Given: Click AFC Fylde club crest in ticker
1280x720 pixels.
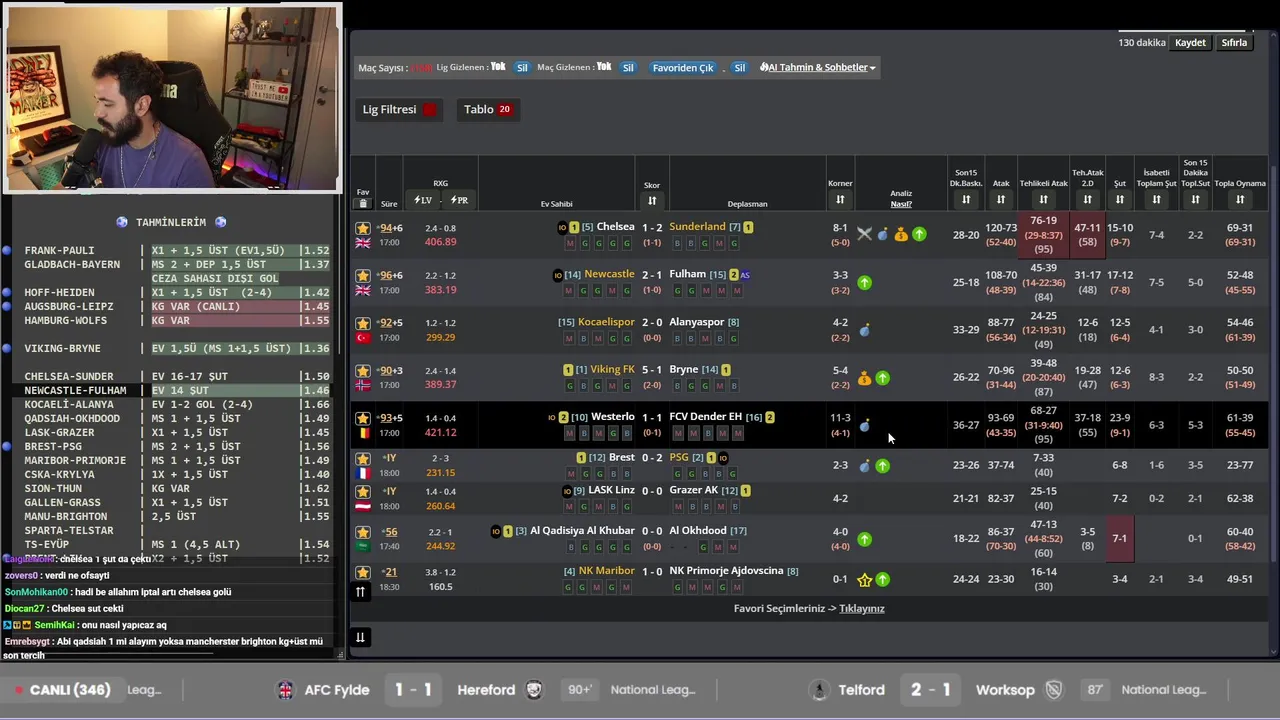Looking at the screenshot, I should pyautogui.click(x=286, y=690).
